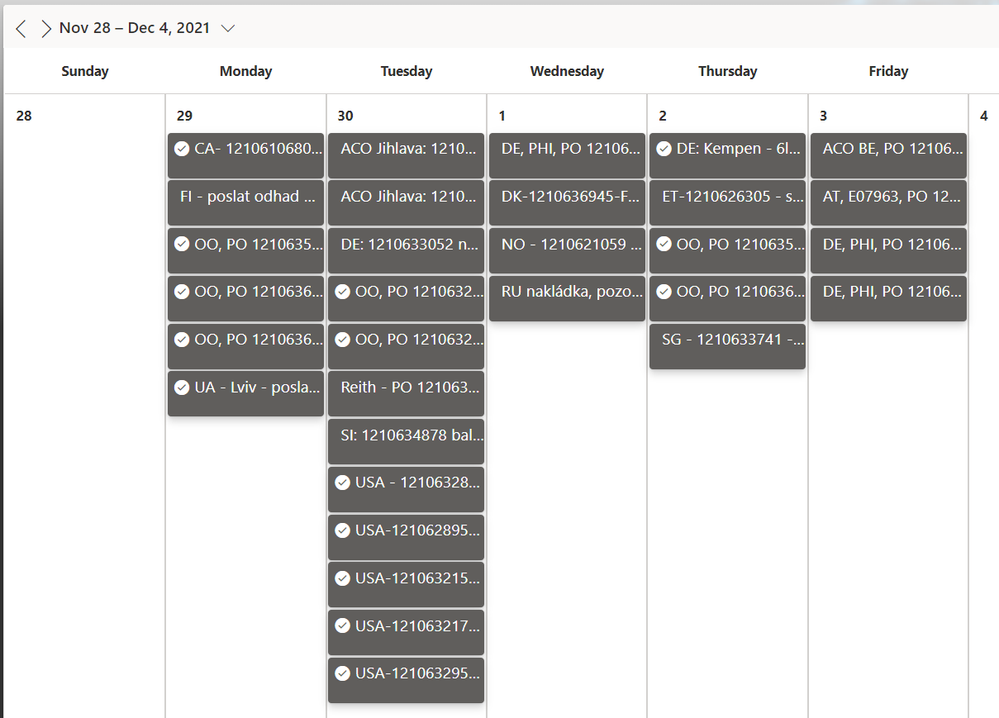Open the SG - 1210633741 task card
Viewport: 999px width, 718px height.
[728, 346]
